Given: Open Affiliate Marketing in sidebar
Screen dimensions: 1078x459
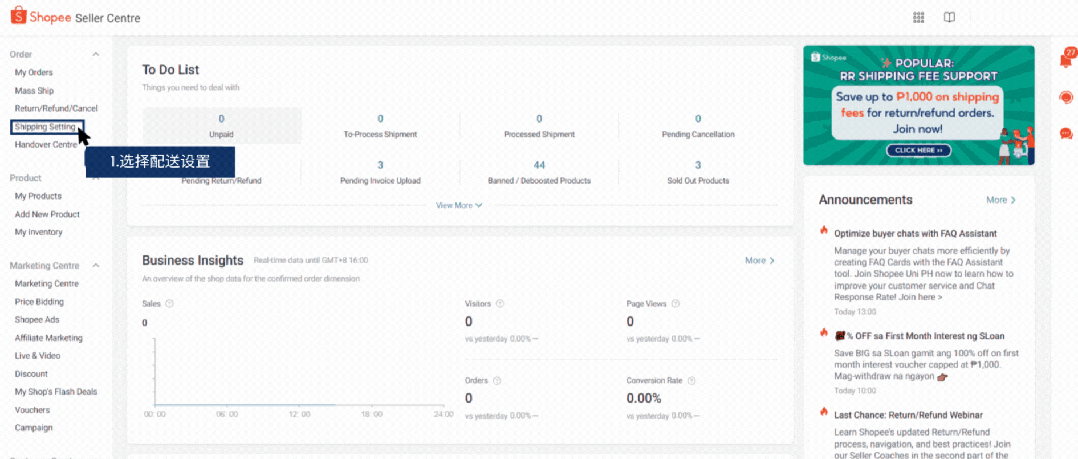Looking at the screenshot, I should [49, 338].
